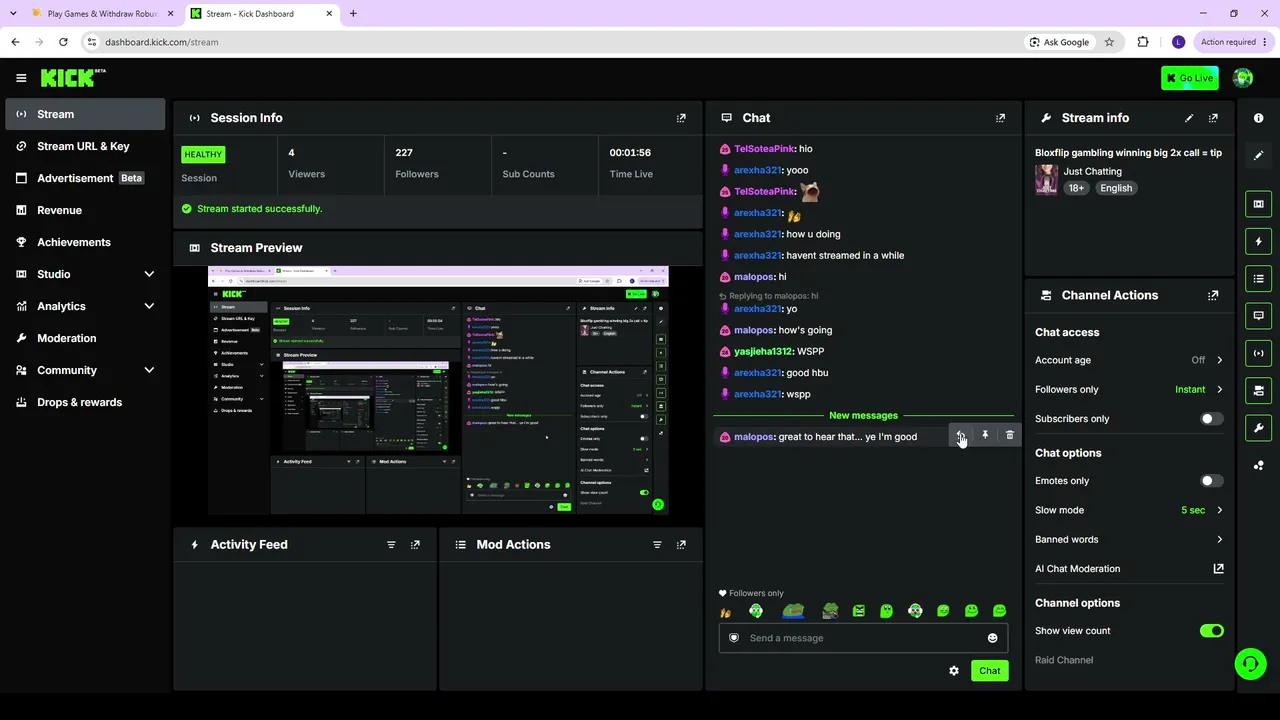Bookmark this page with the star icon

point(1109,42)
